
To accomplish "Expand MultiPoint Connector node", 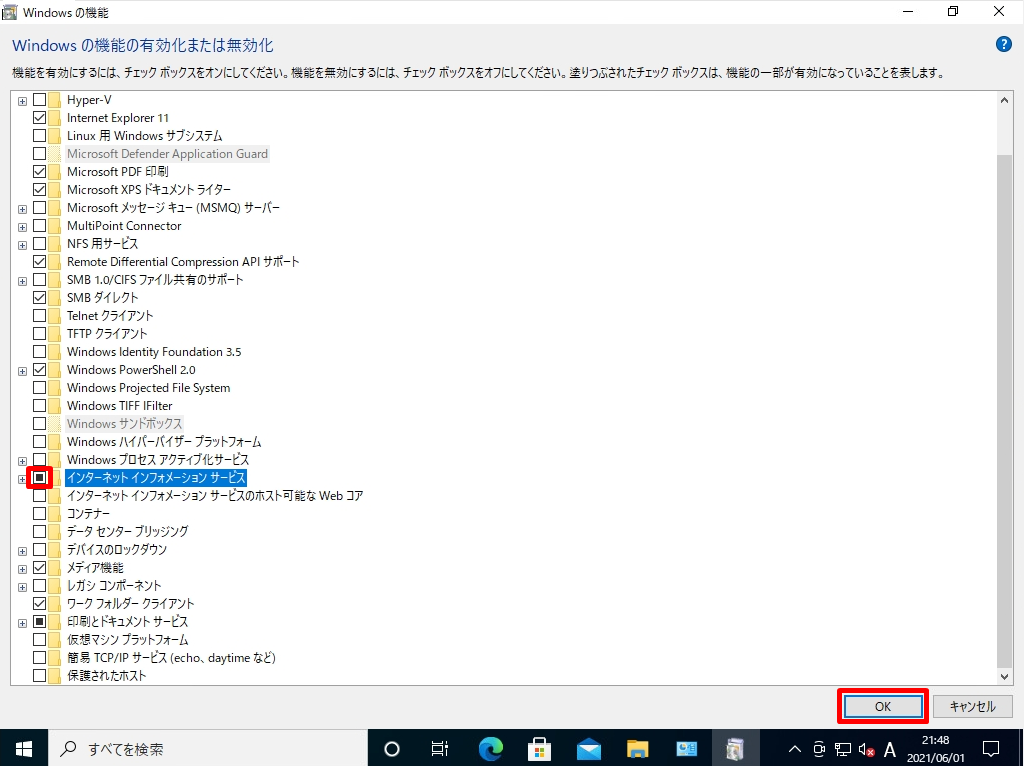I will (22, 227).
